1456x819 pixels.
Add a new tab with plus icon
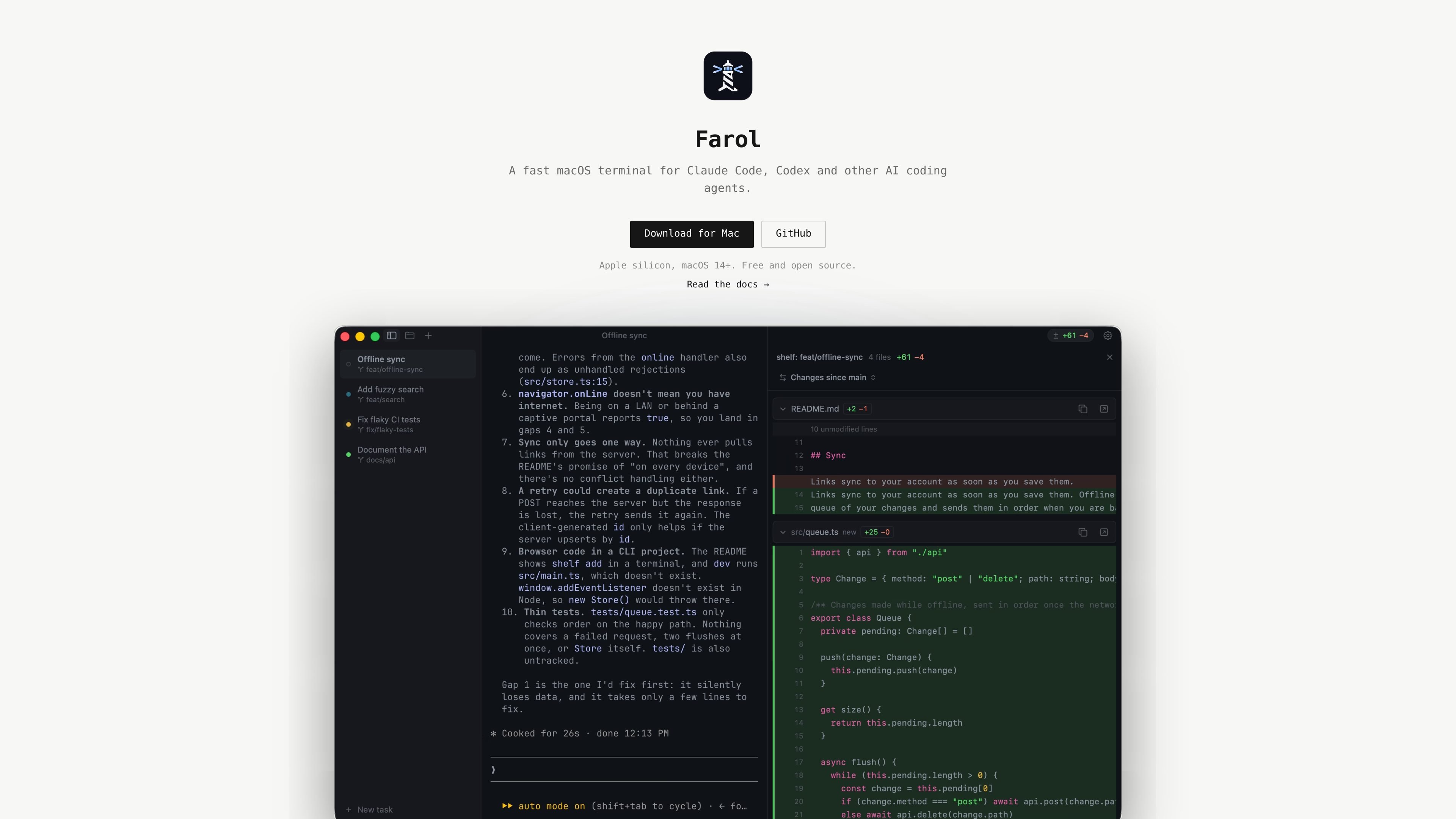tap(428, 336)
